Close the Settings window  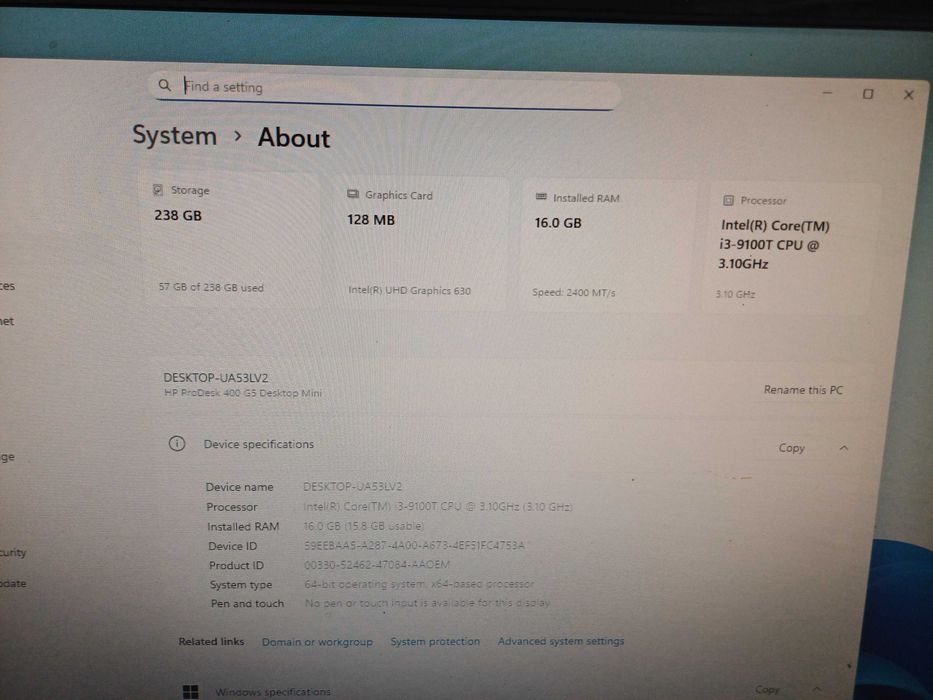[909, 95]
